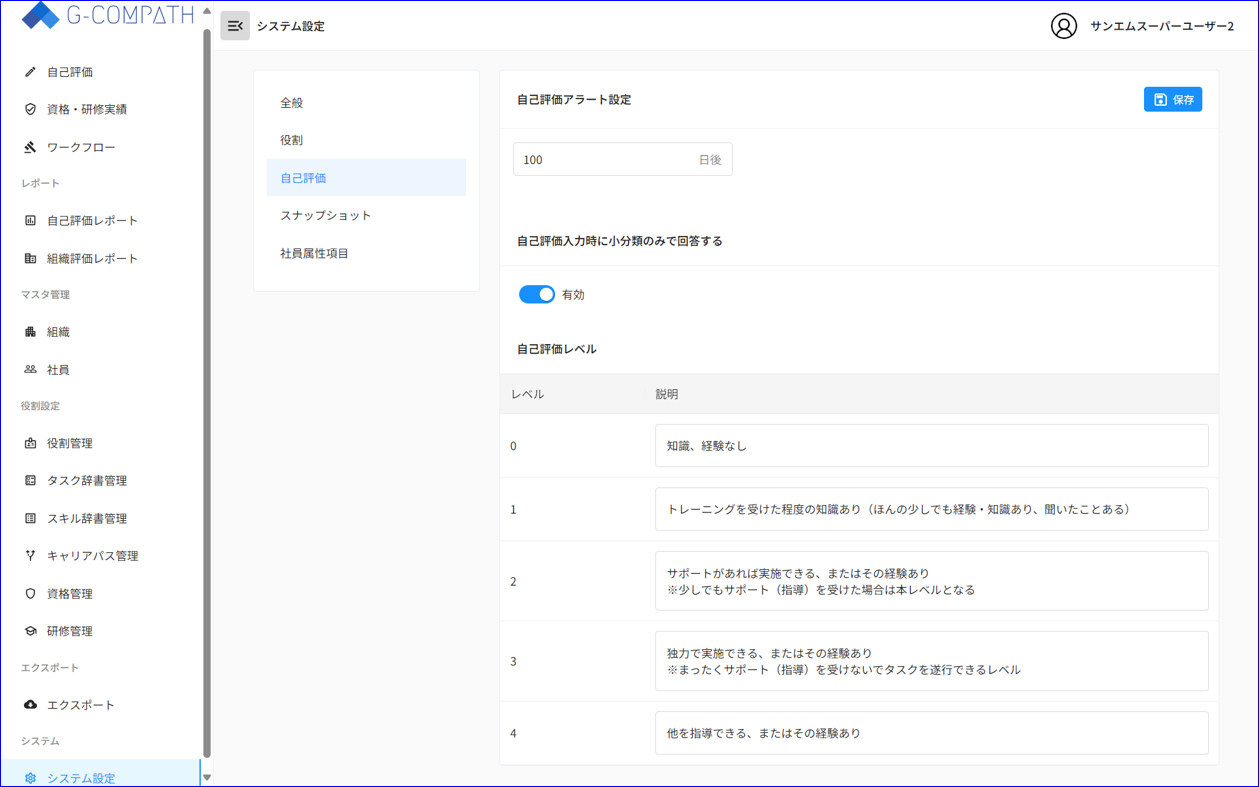Screen dimensions: 1259x787
Task: Click the レベル column header
Action: point(527,394)
